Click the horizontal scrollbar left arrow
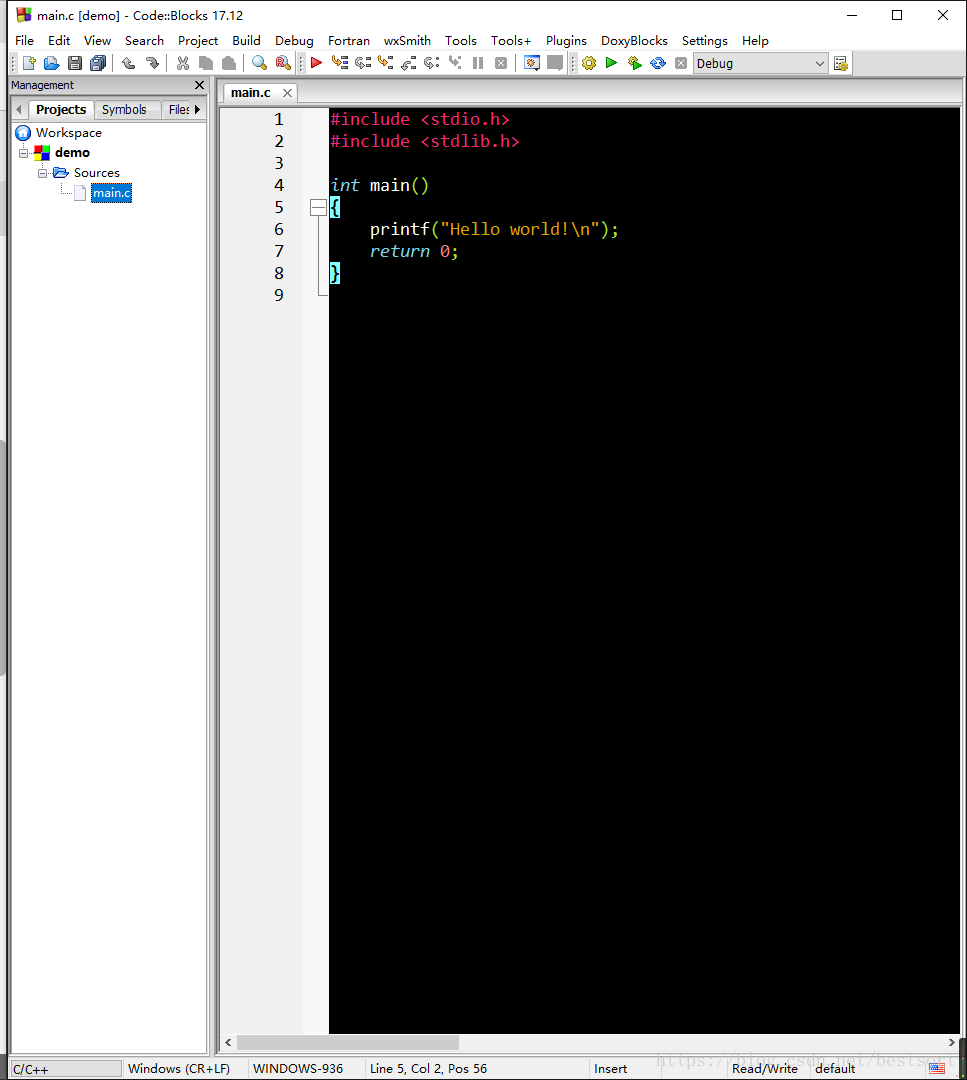The width and height of the screenshot is (967, 1080). pyautogui.click(x=229, y=1042)
